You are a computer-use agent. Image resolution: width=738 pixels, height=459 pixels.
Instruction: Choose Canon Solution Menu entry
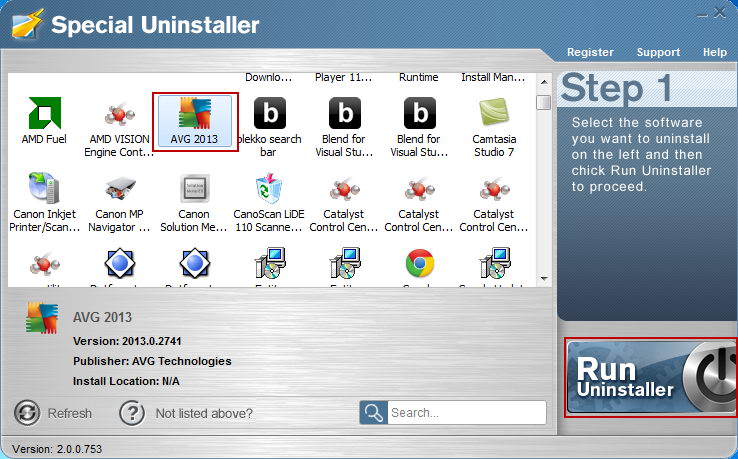194,202
